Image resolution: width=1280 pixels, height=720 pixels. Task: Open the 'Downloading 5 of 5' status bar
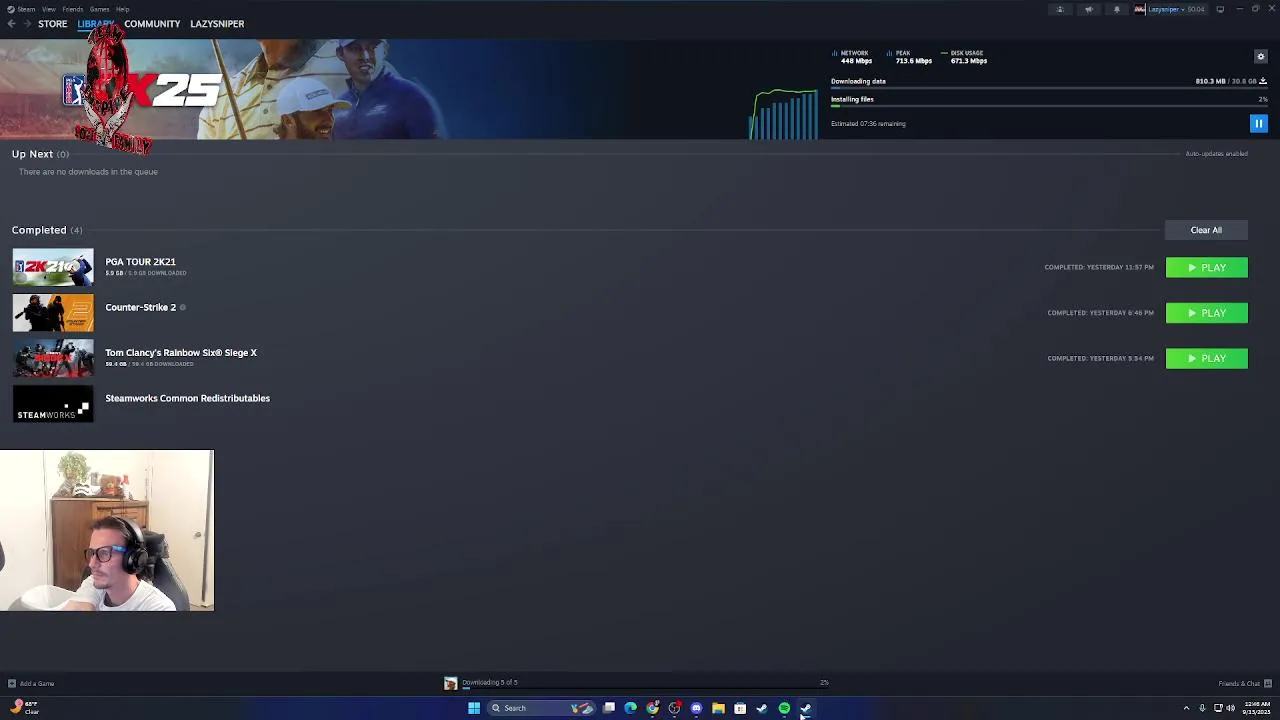[637, 683]
